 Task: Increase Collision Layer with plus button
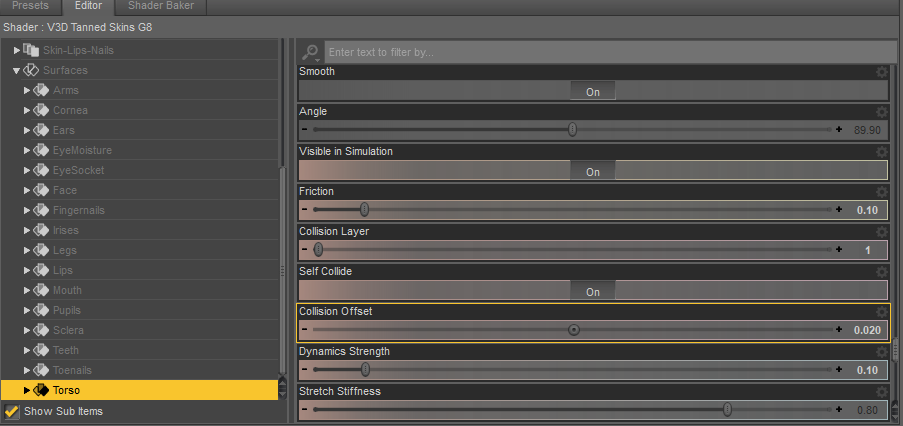click(x=838, y=250)
